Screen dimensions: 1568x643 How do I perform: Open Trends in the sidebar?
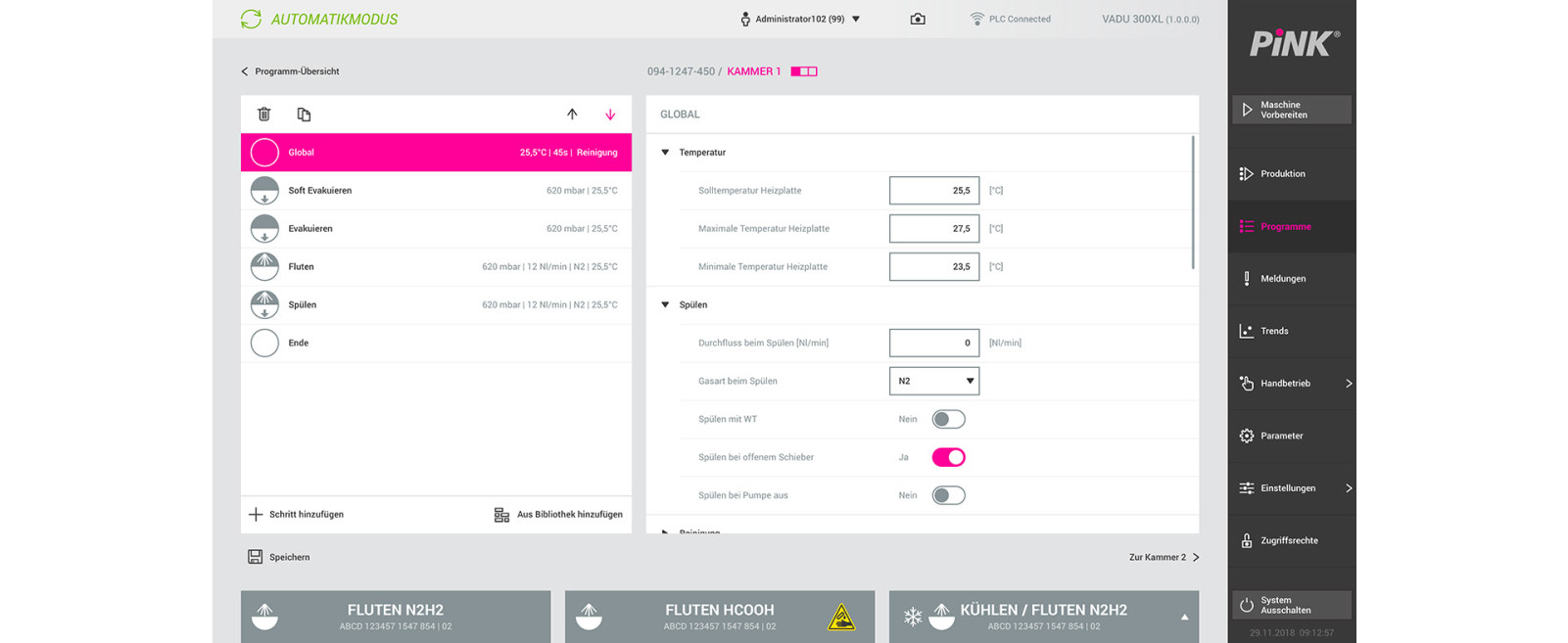click(x=1274, y=331)
